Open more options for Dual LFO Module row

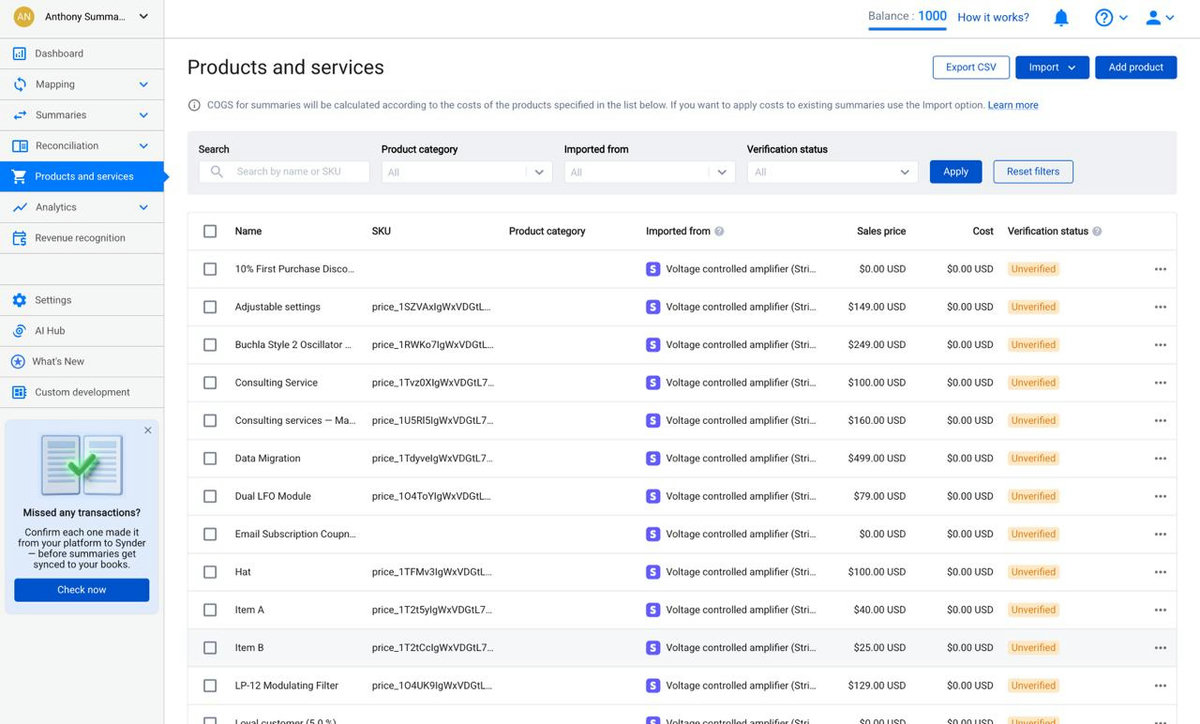pyautogui.click(x=1160, y=496)
